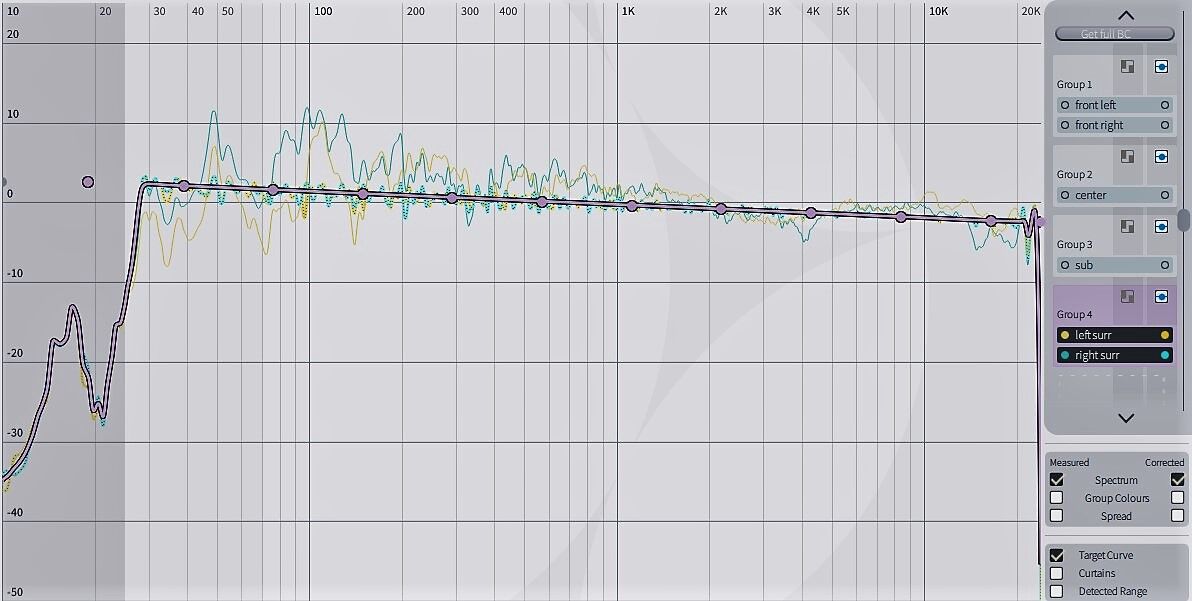This screenshot has width=1192, height=601.
Task: Toggle yellow right dot of left surr
Action: [x=1165, y=335]
